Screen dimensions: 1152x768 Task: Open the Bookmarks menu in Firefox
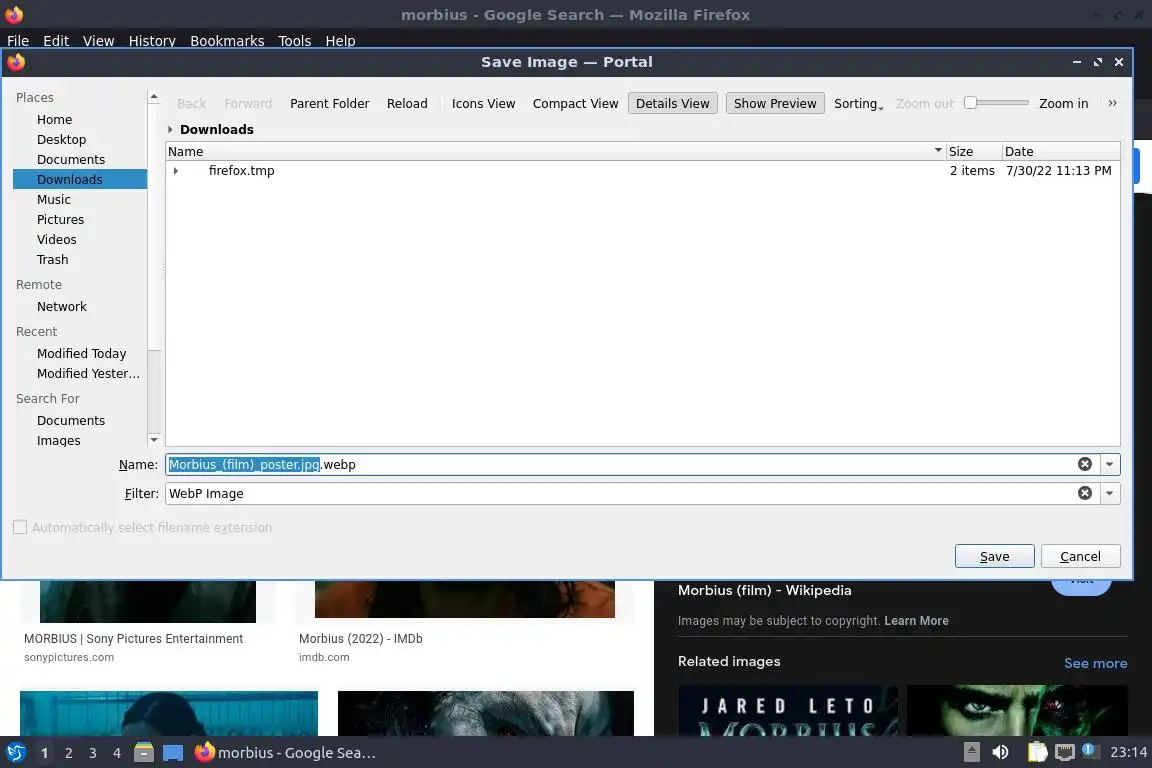tap(227, 40)
